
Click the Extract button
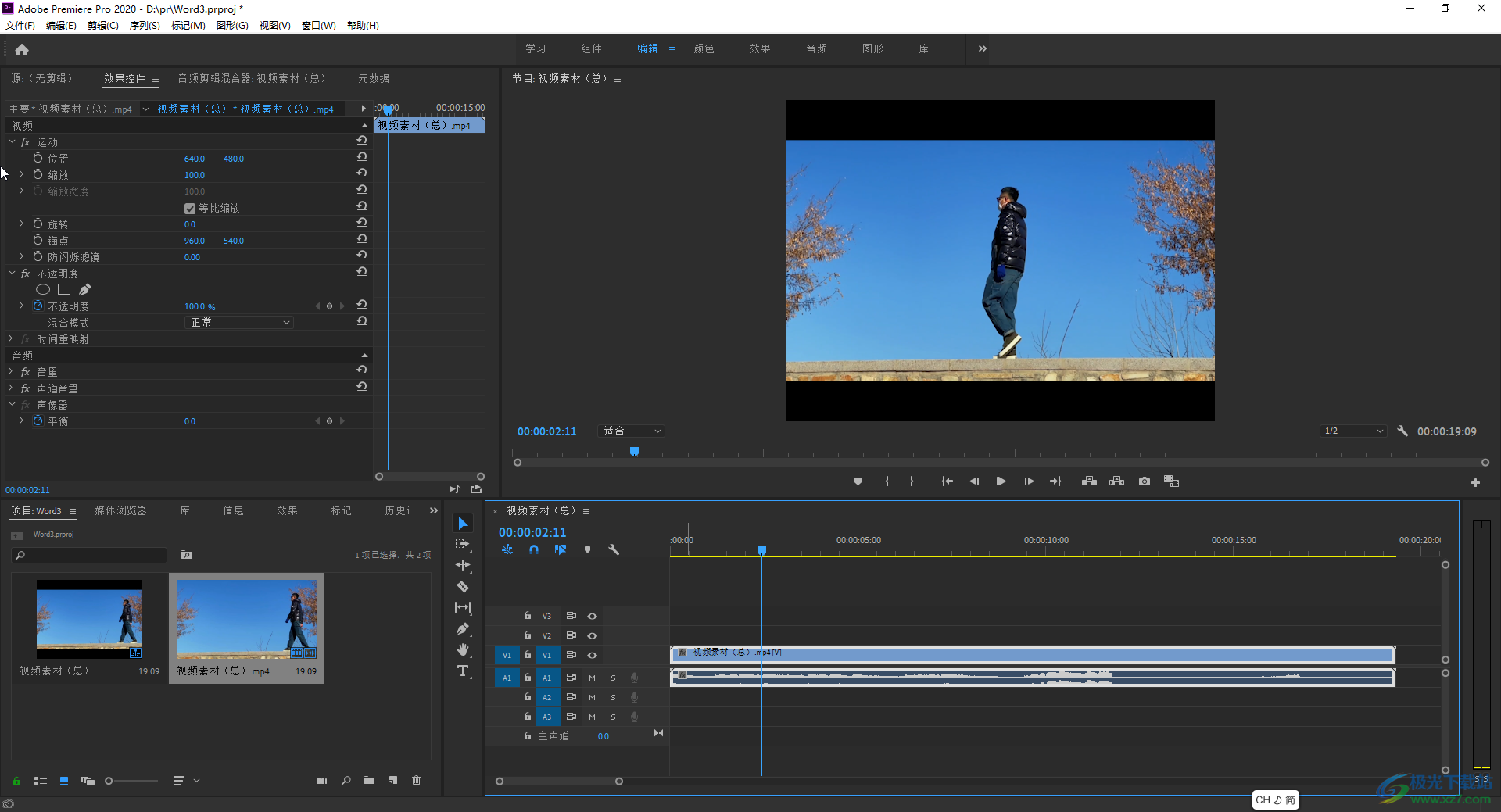coord(1116,481)
